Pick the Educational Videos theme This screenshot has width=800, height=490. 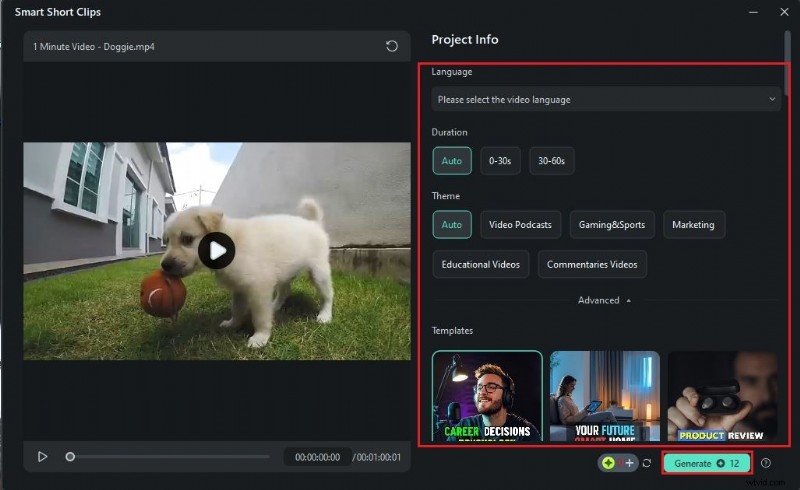click(481, 265)
